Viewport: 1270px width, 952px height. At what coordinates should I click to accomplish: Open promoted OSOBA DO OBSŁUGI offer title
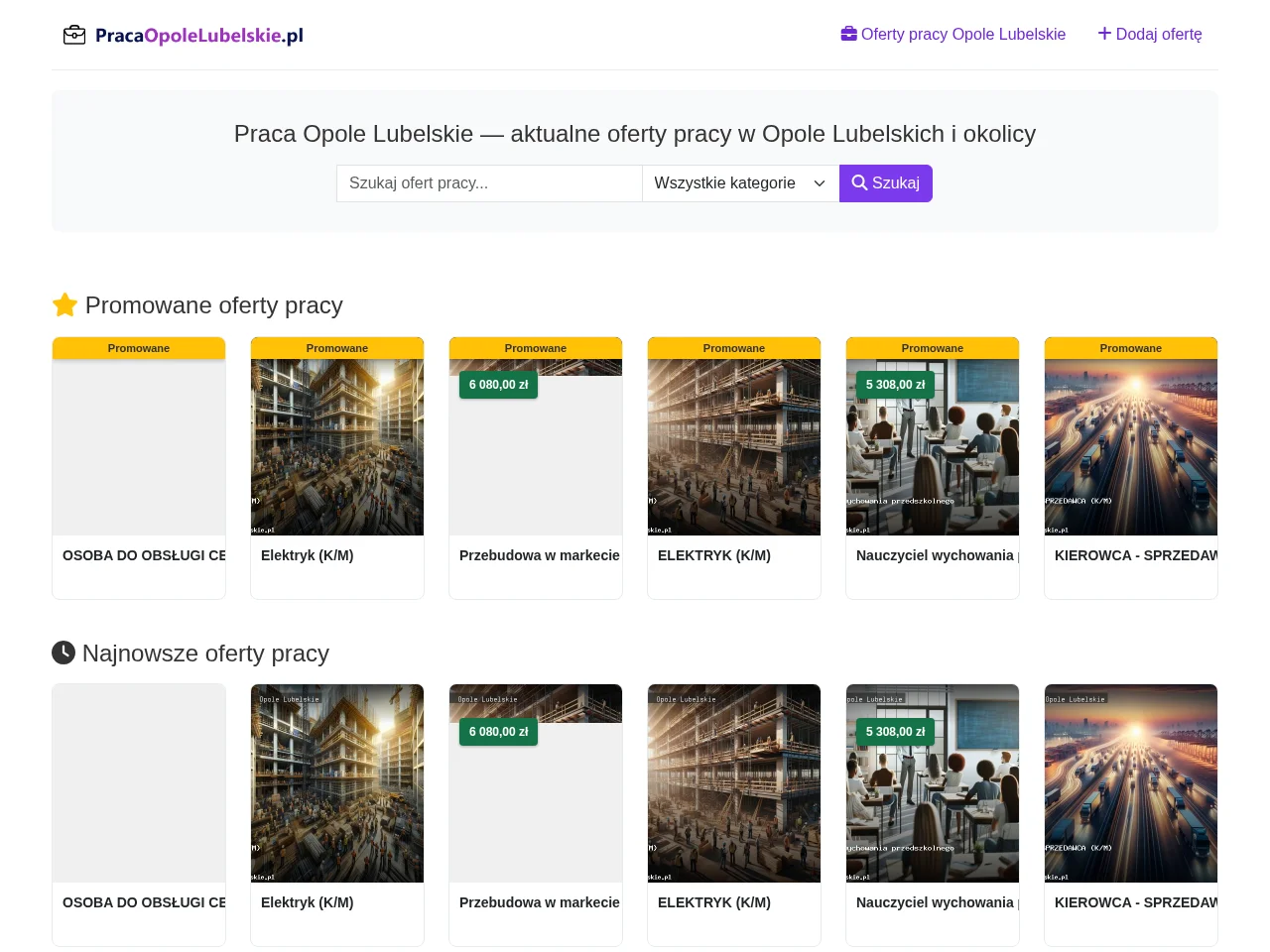pos(144,555)
